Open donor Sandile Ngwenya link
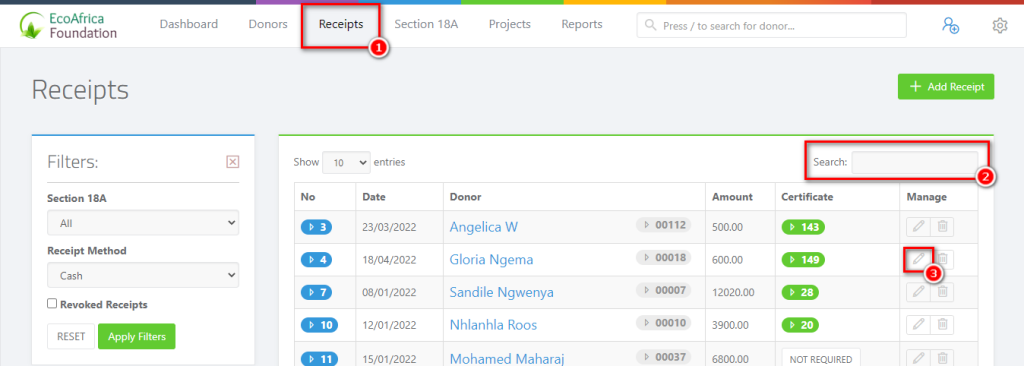Screen dimensions: 1024x366 click(502, 293)
